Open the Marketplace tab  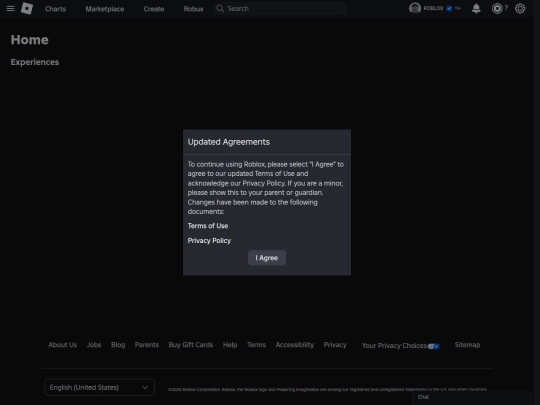[x=105, y=9]
